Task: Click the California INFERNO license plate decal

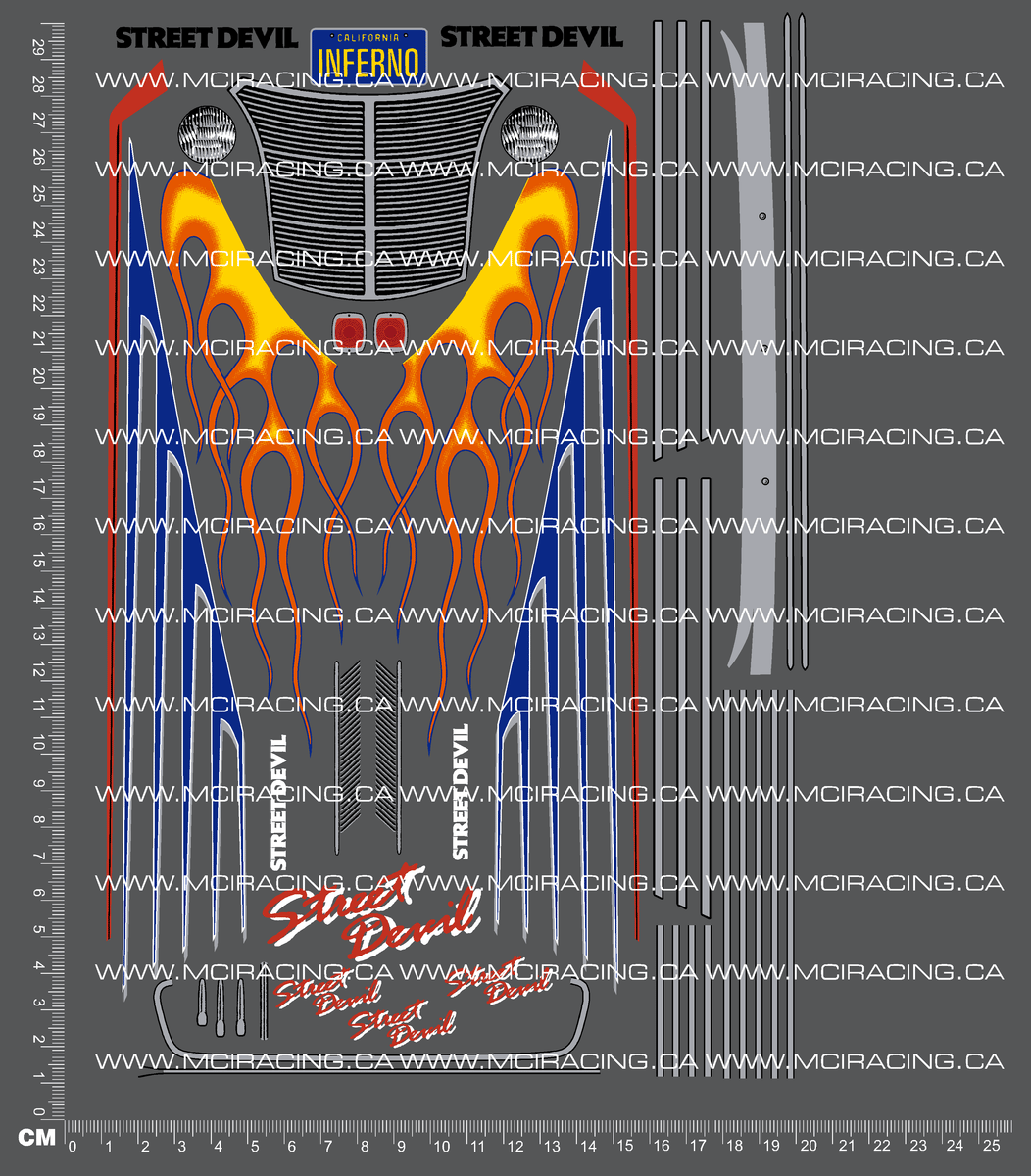Action: pos(368,54)
